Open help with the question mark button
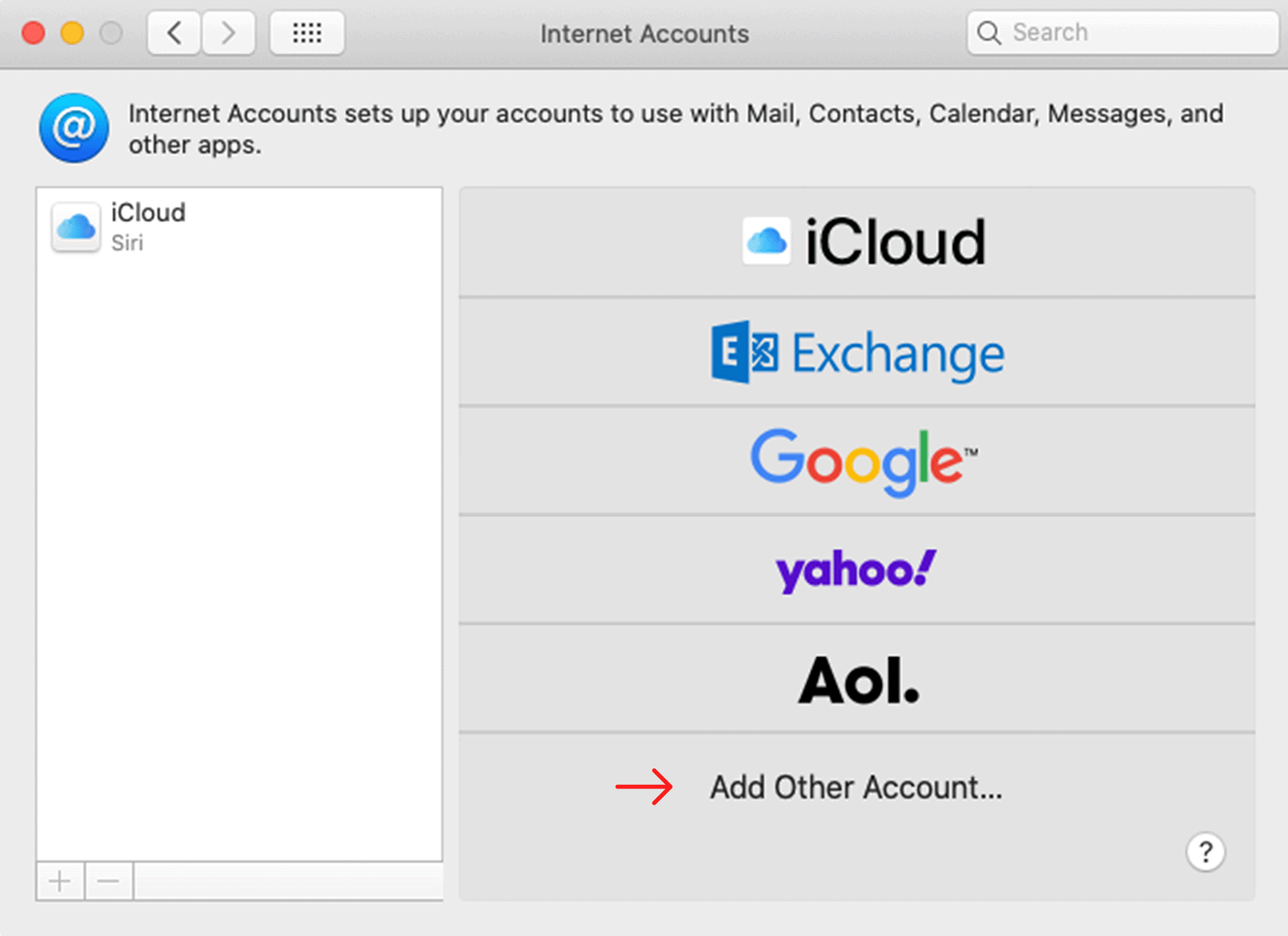Viewport: 1288px width, 936px height. 1206,852
